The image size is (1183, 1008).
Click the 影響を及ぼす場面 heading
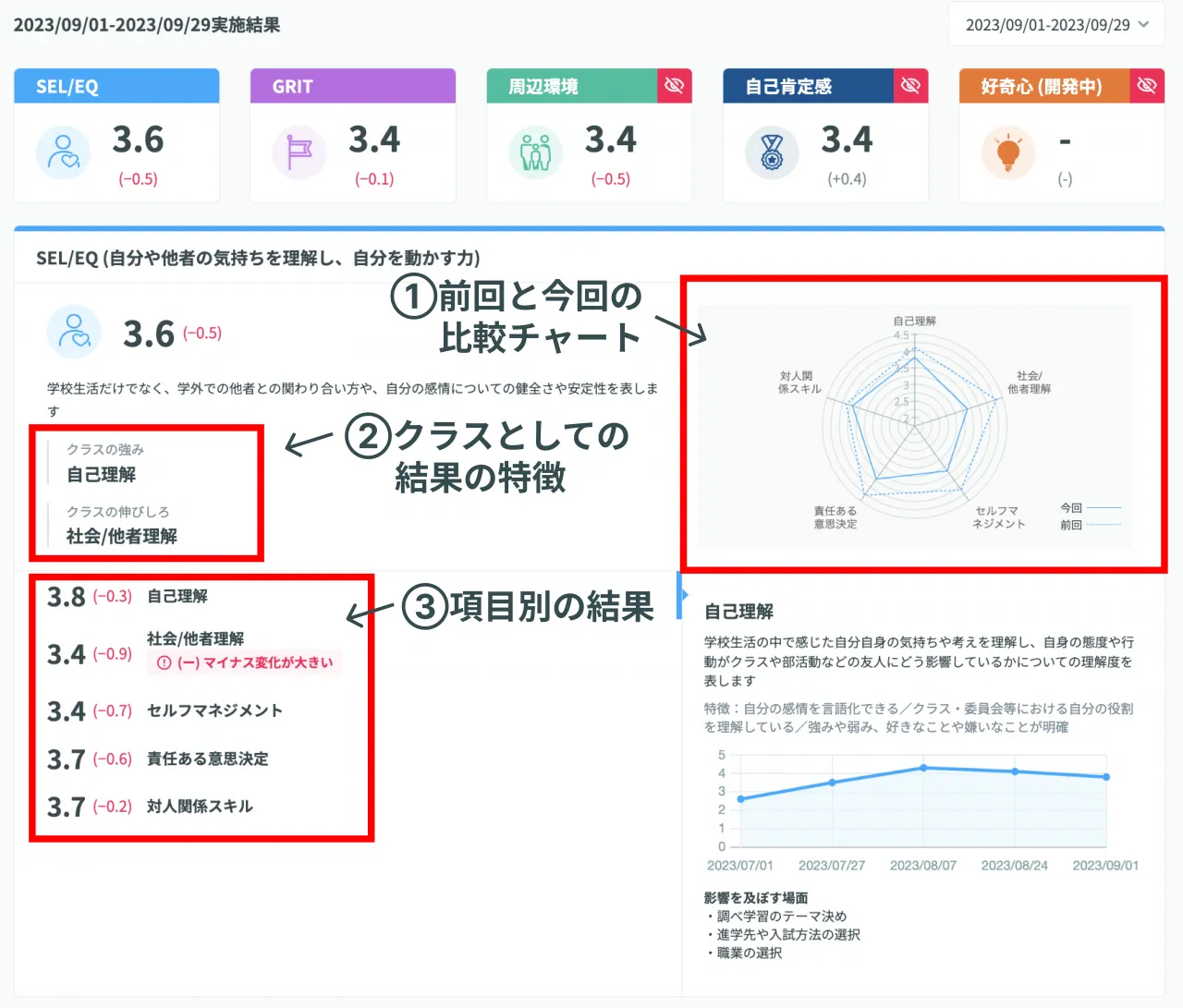coord(756,898)
